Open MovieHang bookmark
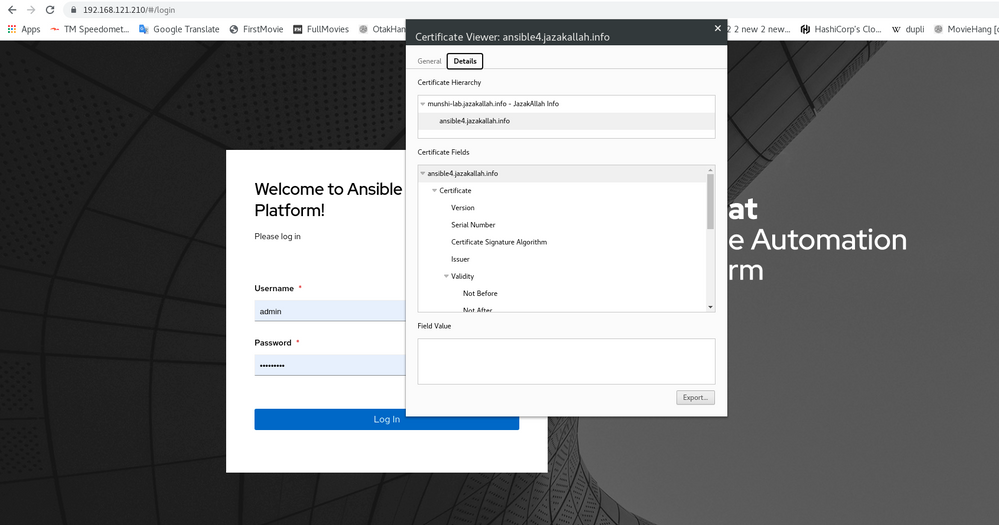999x525 pixels. tap(966, 29)
